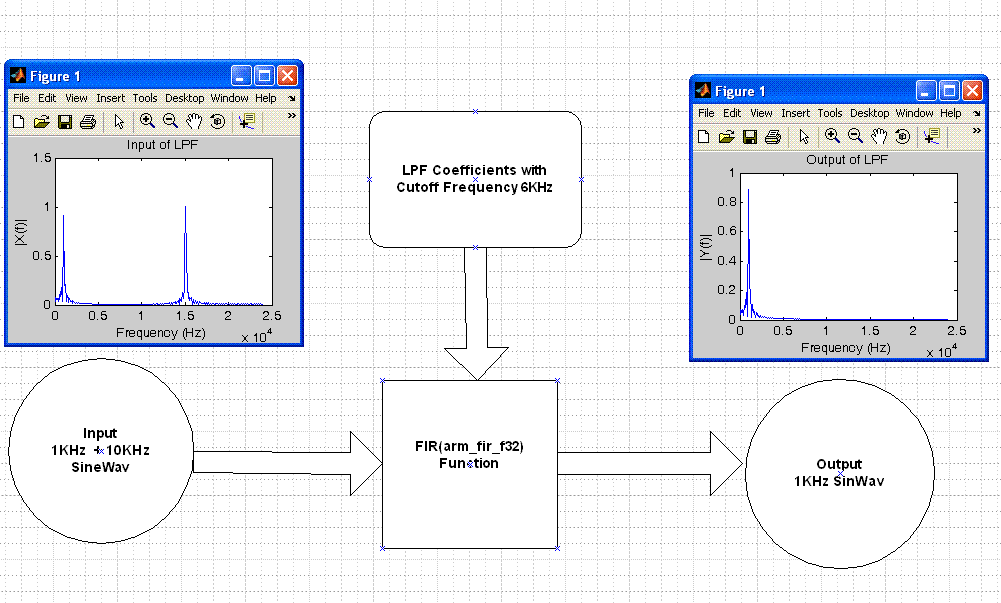The width and height of the screenshot is (1001, 603).
Task: Select the FIR(arm_fir_f32) Function block
Action: 469,464
